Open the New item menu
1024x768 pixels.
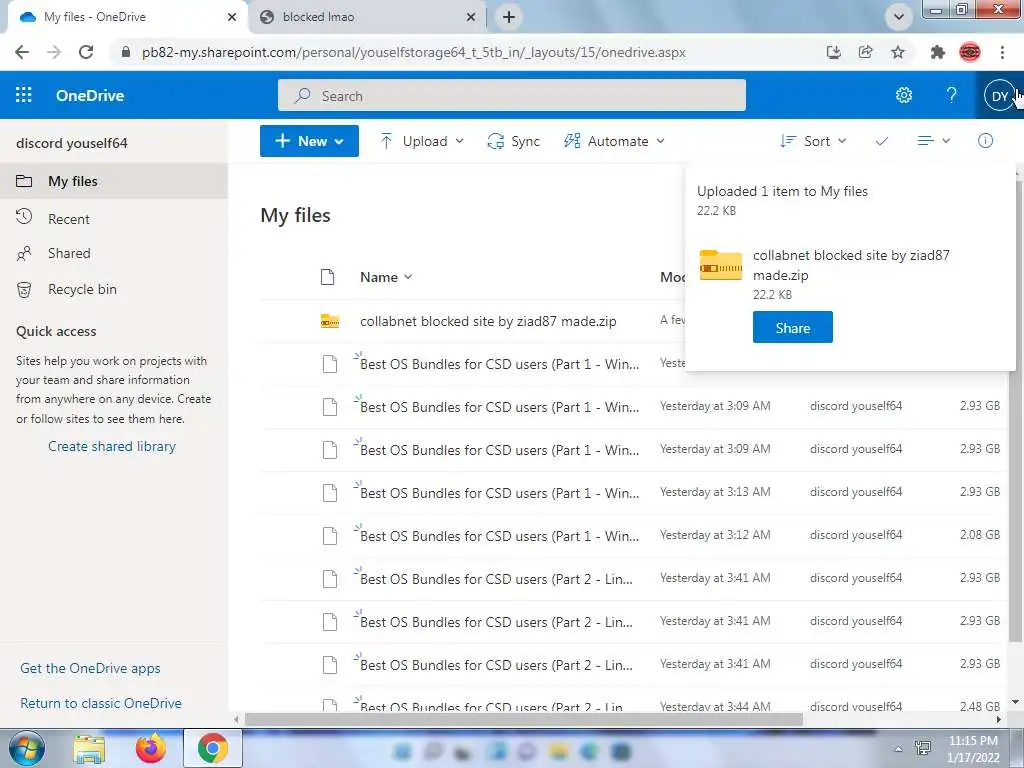pyautogui.click(x=309, y=141)
